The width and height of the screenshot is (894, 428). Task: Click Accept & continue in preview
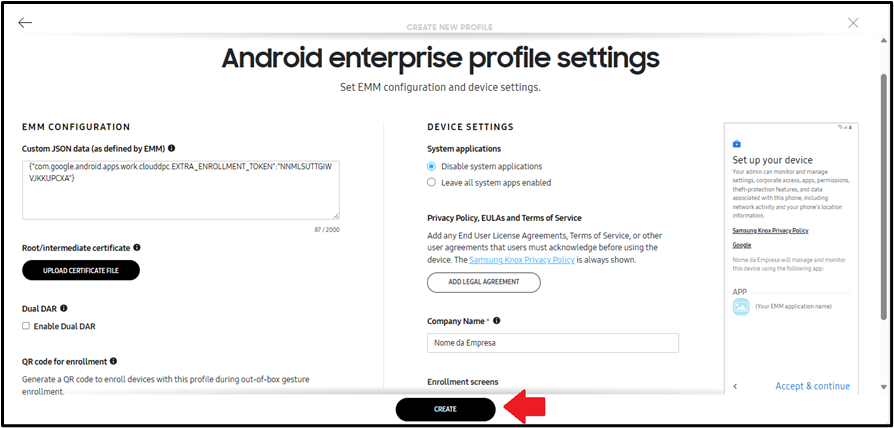pos(812,386)
